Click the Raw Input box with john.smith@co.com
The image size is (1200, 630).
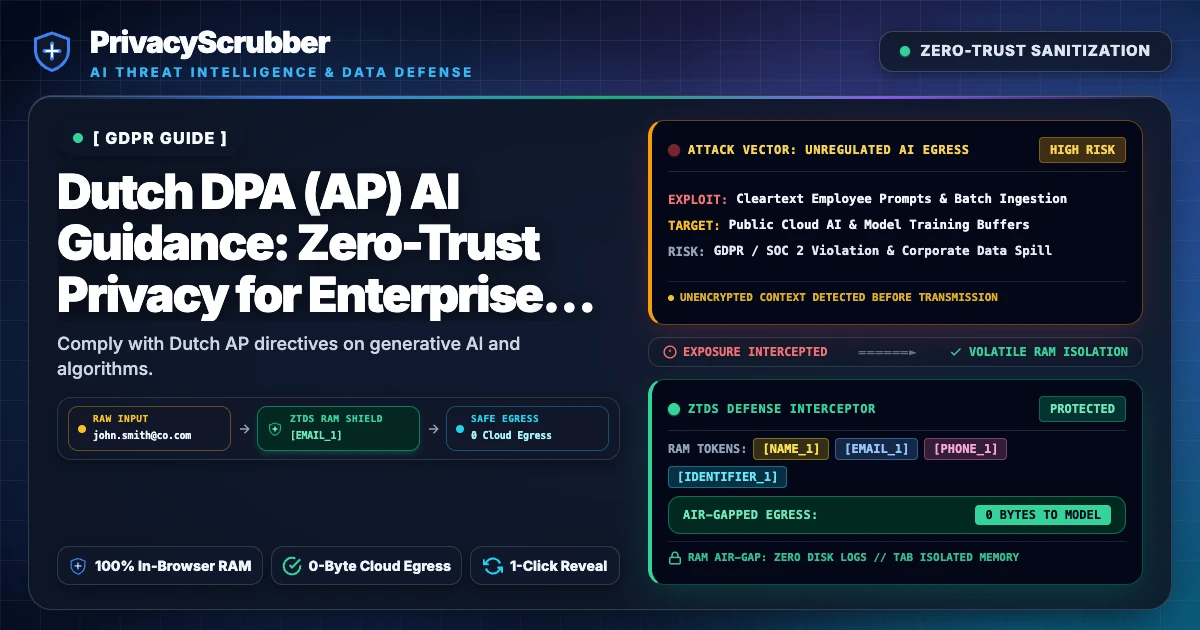(149, 428)
